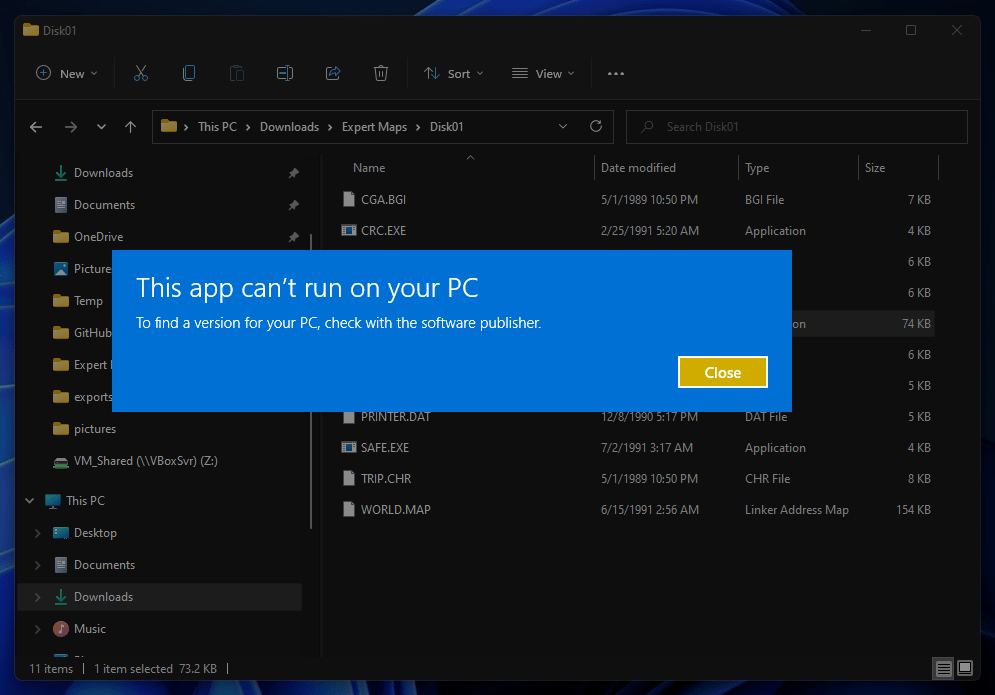
Task: Click the Copy icon in toolbar
Action: point(188,73)
